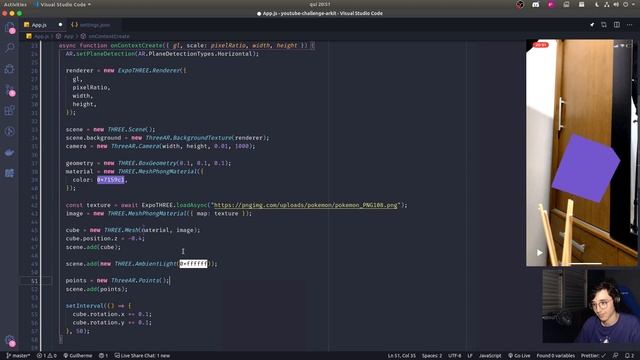Open the Visual Studio Code app menu
640x360 pixels.
[63, 4]
